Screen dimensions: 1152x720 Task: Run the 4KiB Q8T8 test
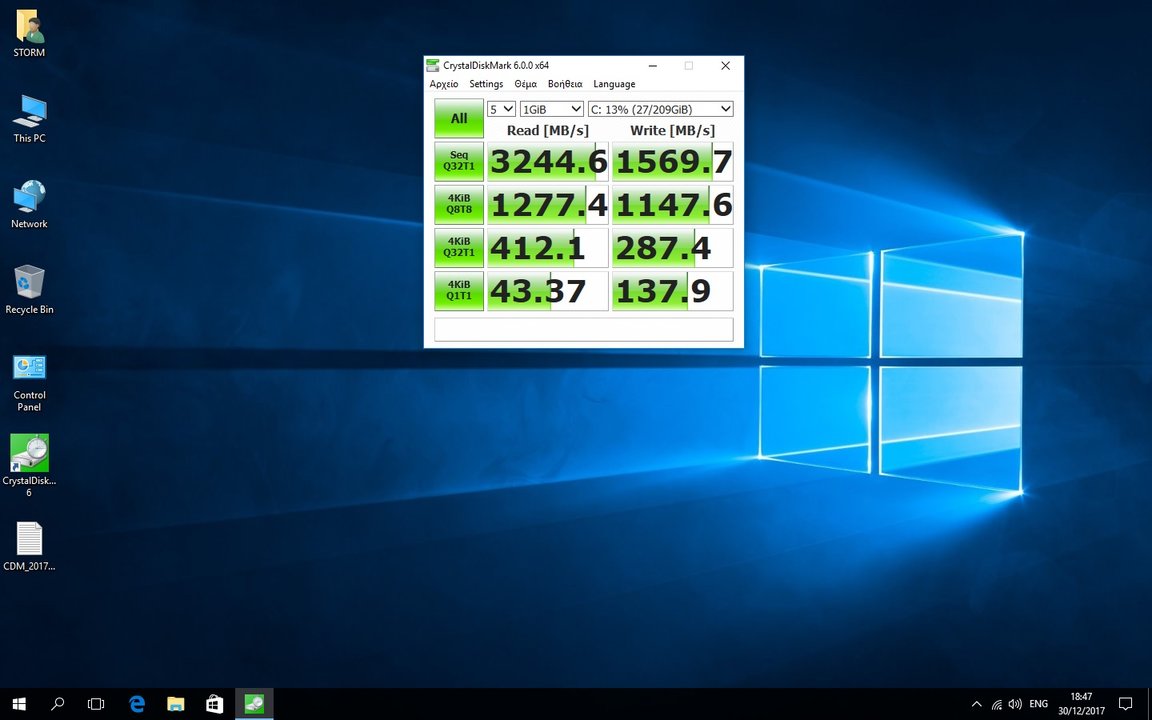(459, 204)
